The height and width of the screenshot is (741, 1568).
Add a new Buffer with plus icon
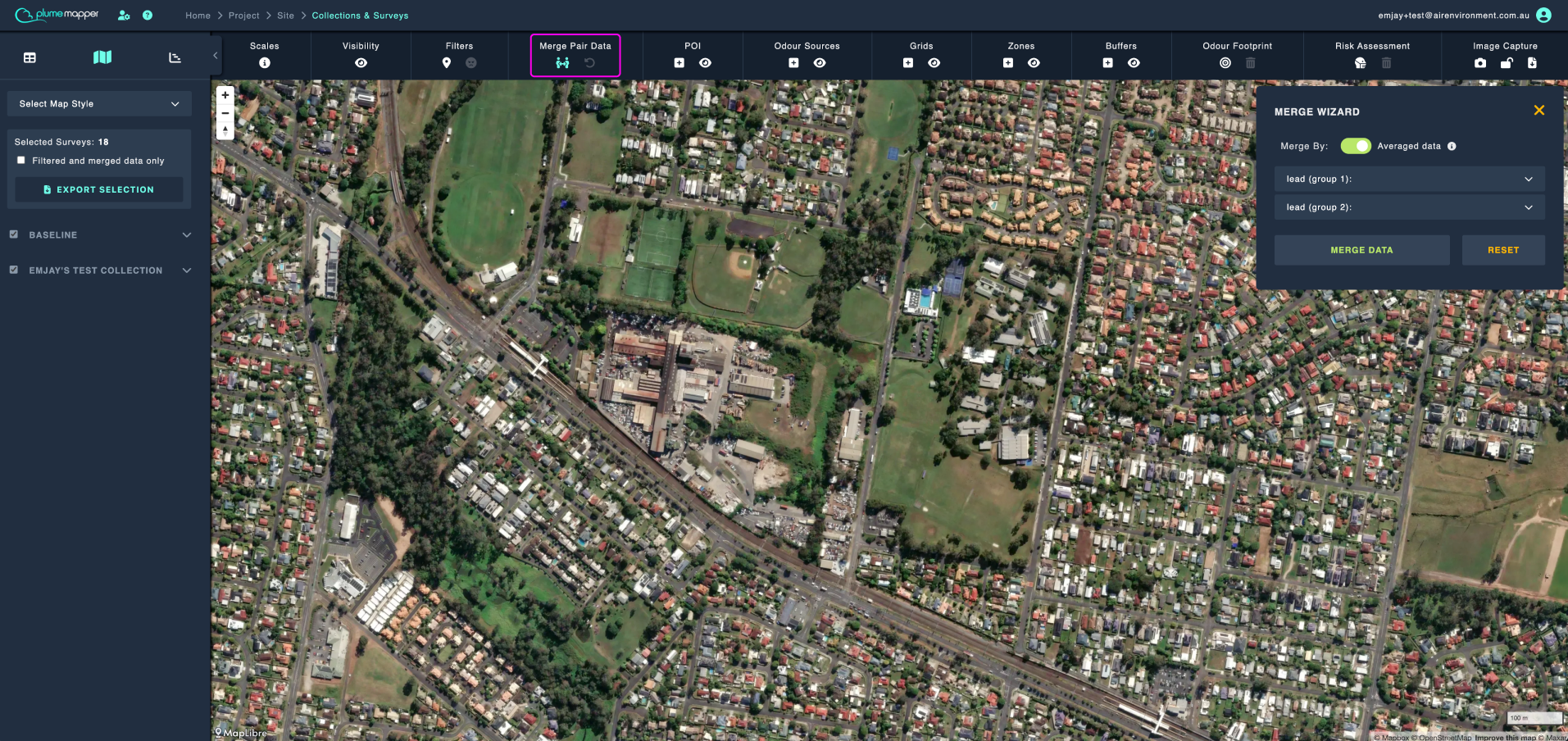[1108, 63]
